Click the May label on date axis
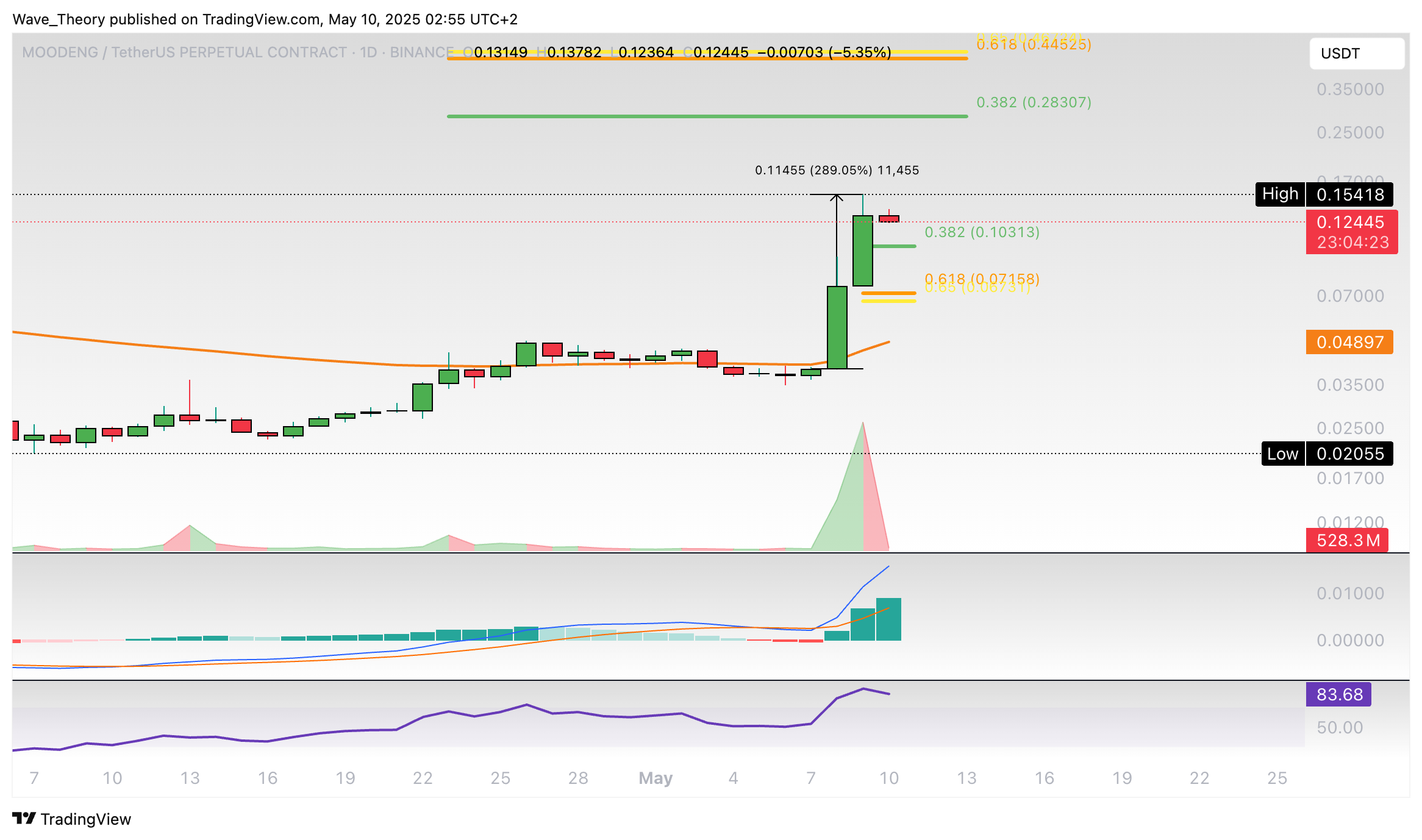This screenshot has height=840, width=1422. 656,778
